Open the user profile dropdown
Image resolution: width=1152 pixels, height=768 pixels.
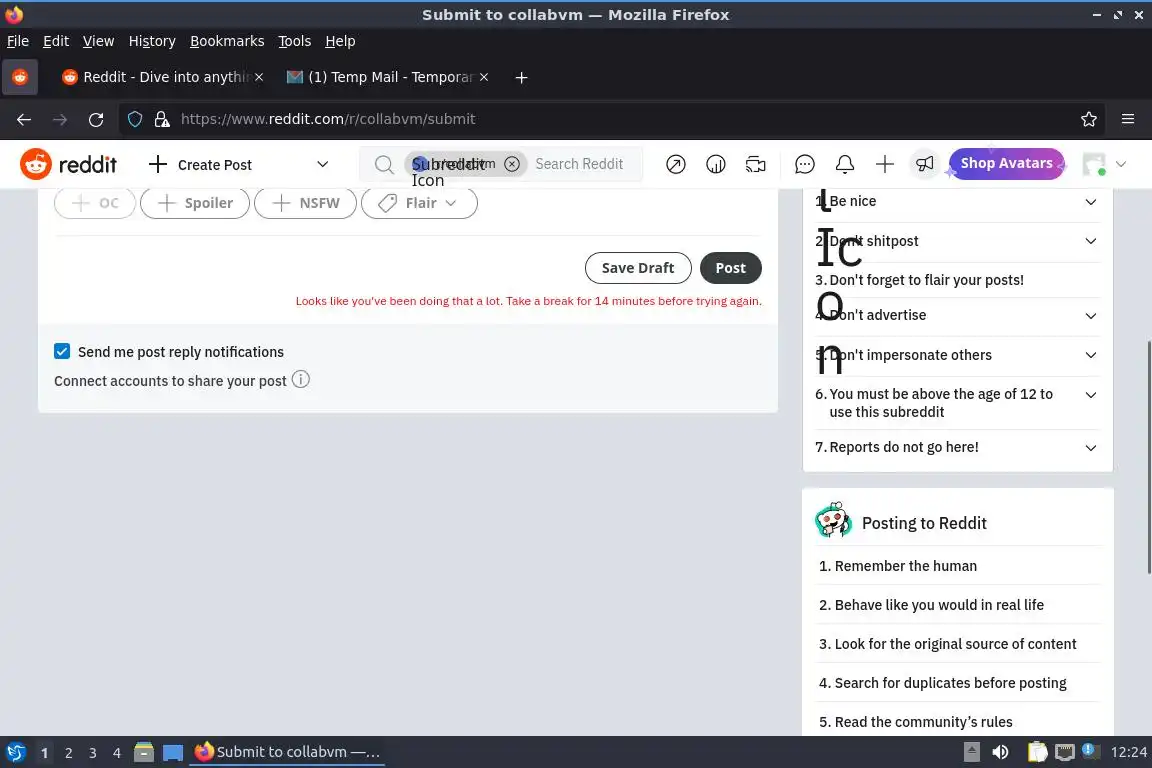pos(1104,164)
